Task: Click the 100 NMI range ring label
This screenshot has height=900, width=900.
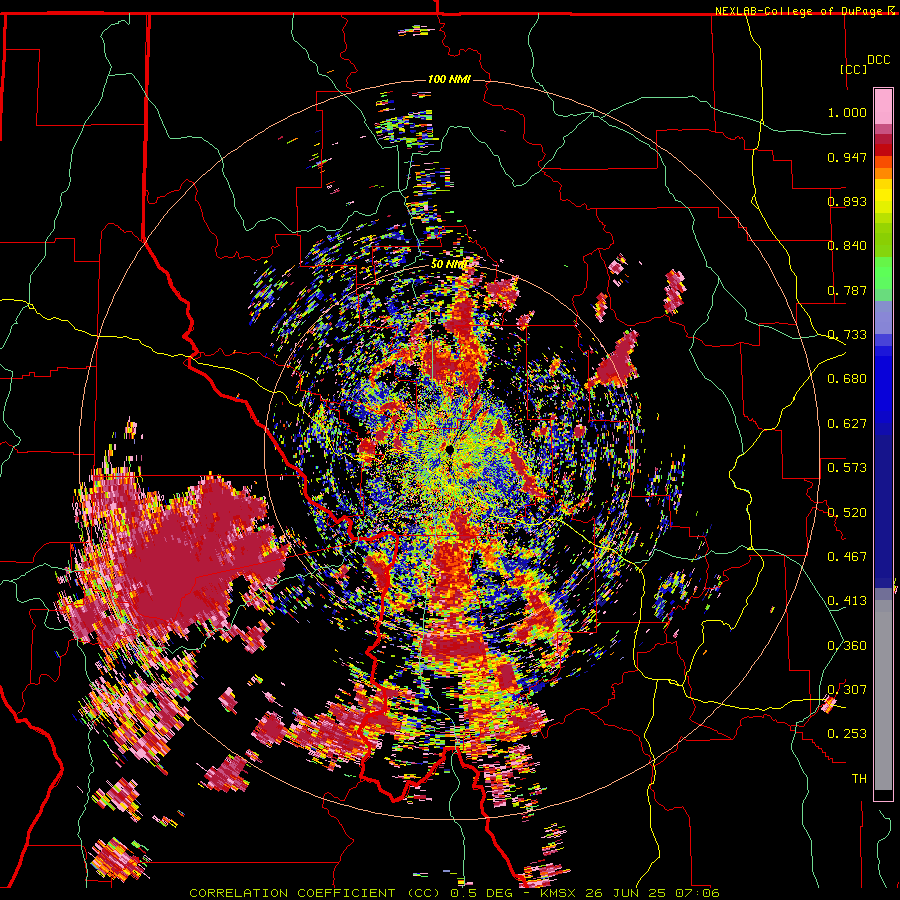Action: pyautogui.click(x=449, y=79)
